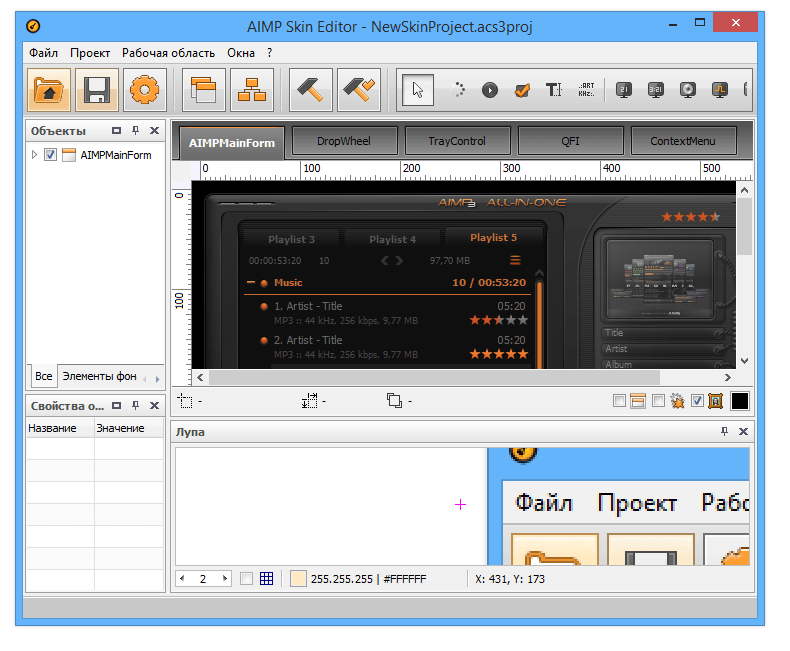
Task: Add a button element with the round play icon
Action: [490, 90]
